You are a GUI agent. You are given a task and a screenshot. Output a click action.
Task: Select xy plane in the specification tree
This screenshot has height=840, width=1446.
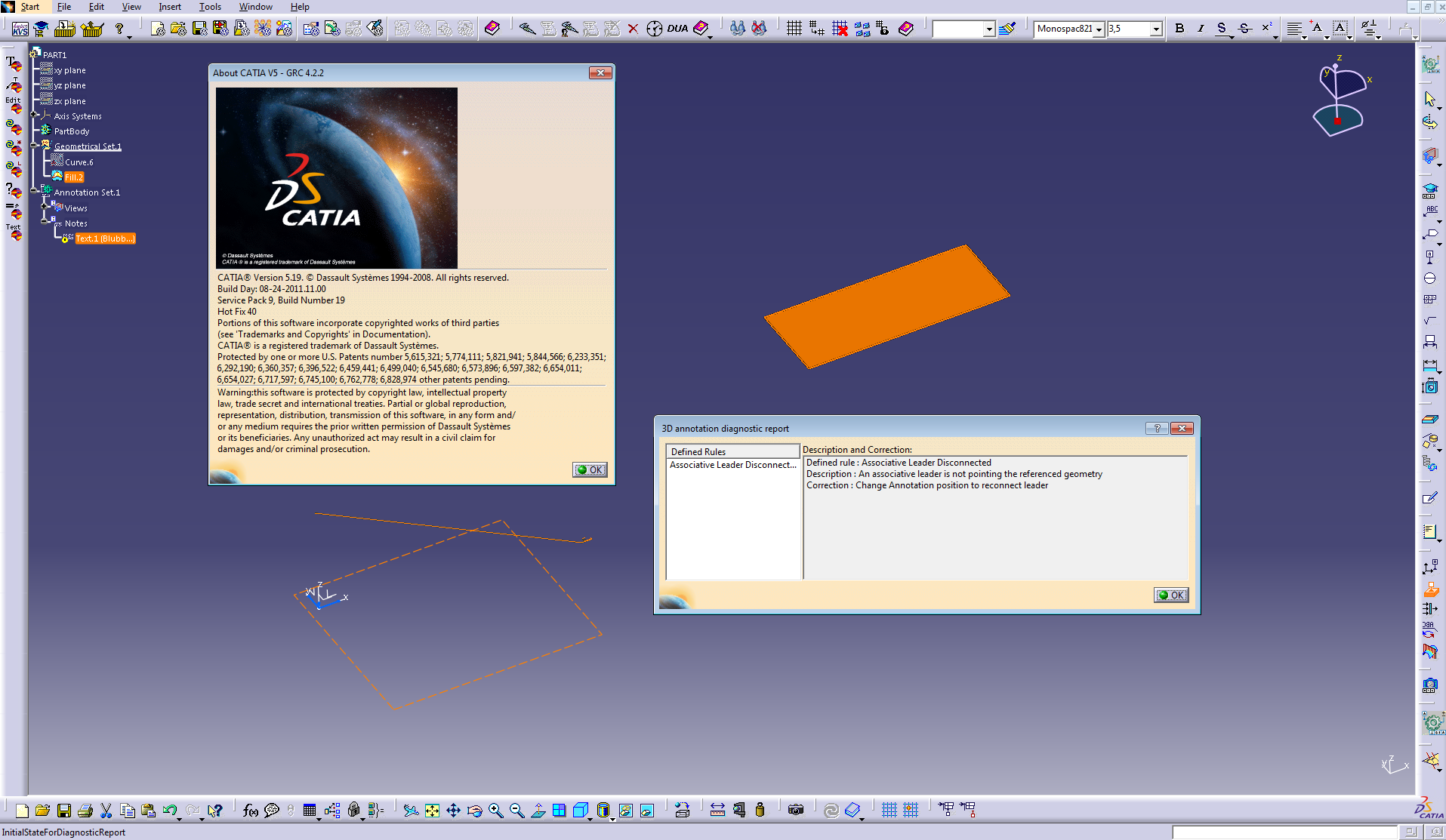[69, 70]
